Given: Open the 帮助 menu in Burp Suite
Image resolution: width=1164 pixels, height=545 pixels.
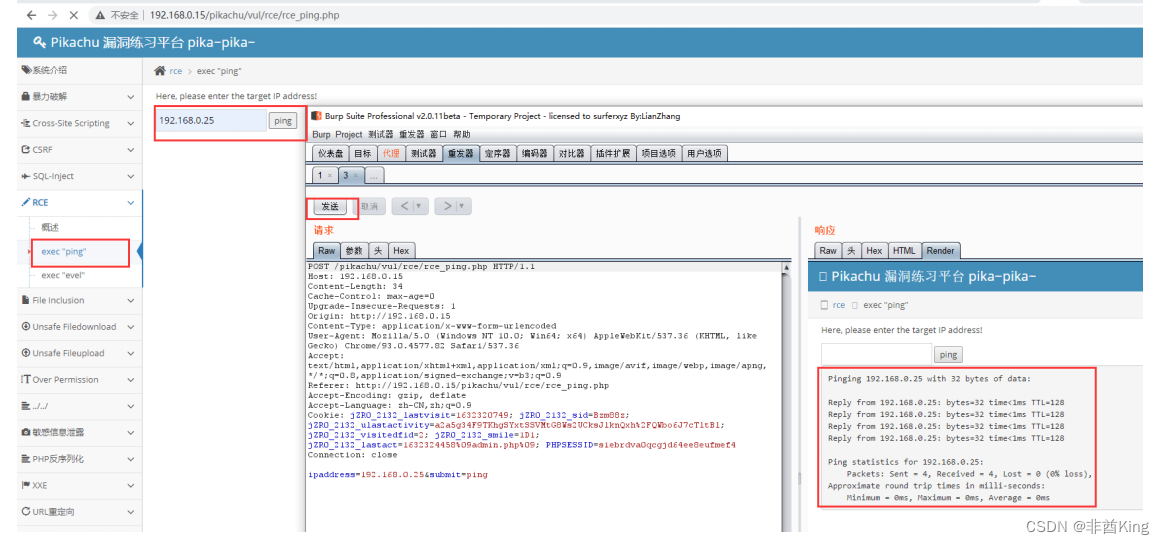Looking at the screenshot, I should tap(462, 134).
